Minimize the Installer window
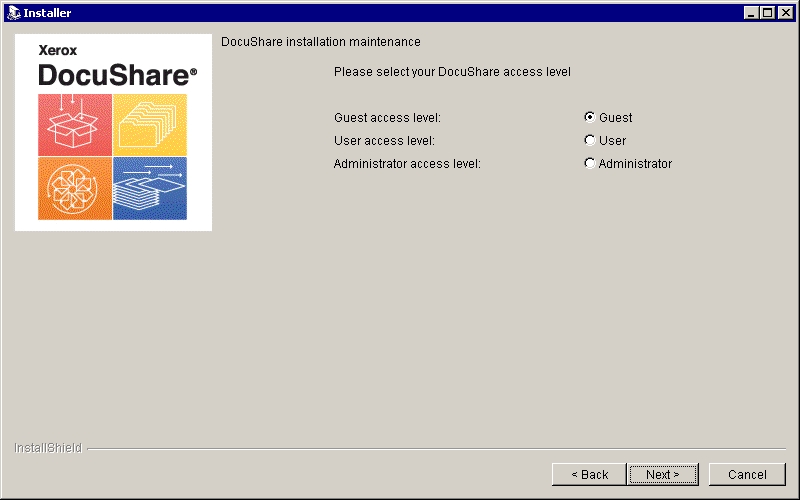Screen dimensions: 800x500 pyautogui.click(x=751, y=13)
